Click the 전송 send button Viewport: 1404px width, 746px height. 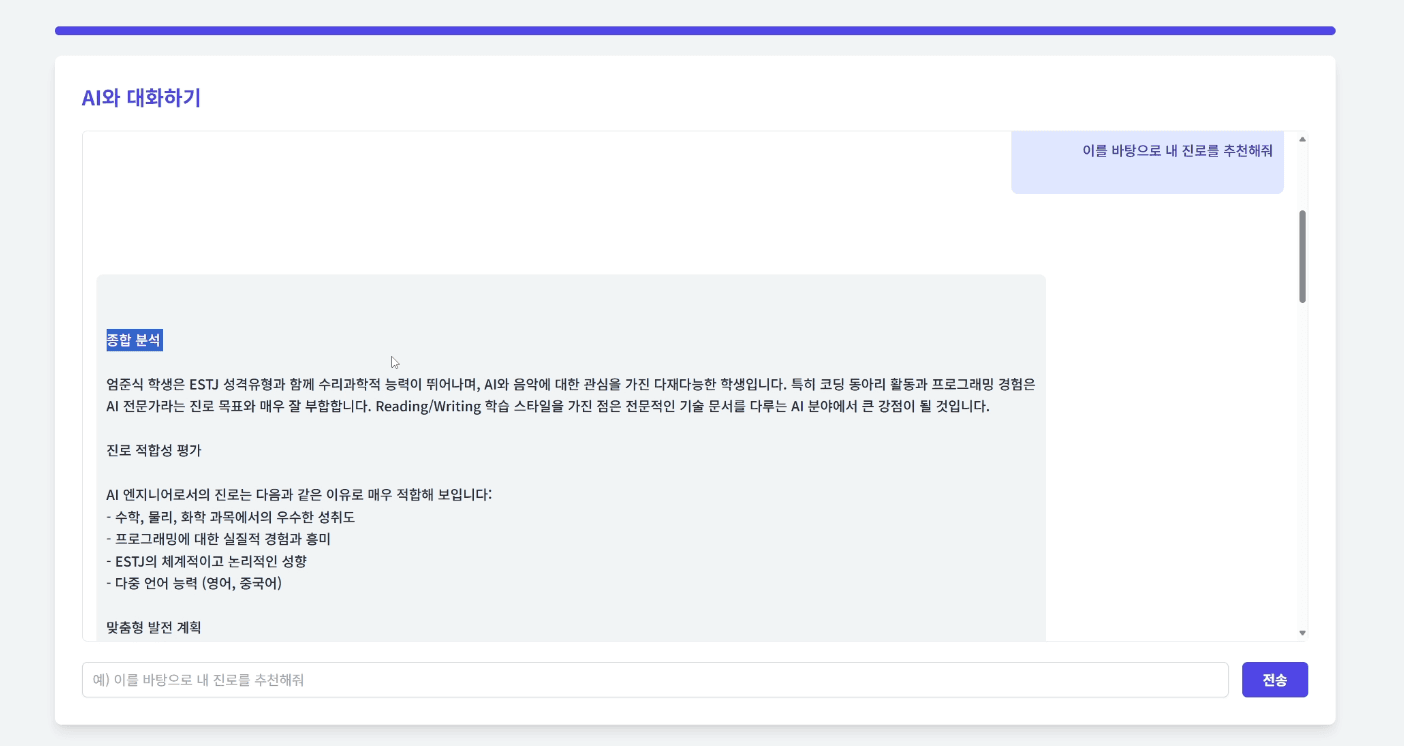pos(1274,679)
